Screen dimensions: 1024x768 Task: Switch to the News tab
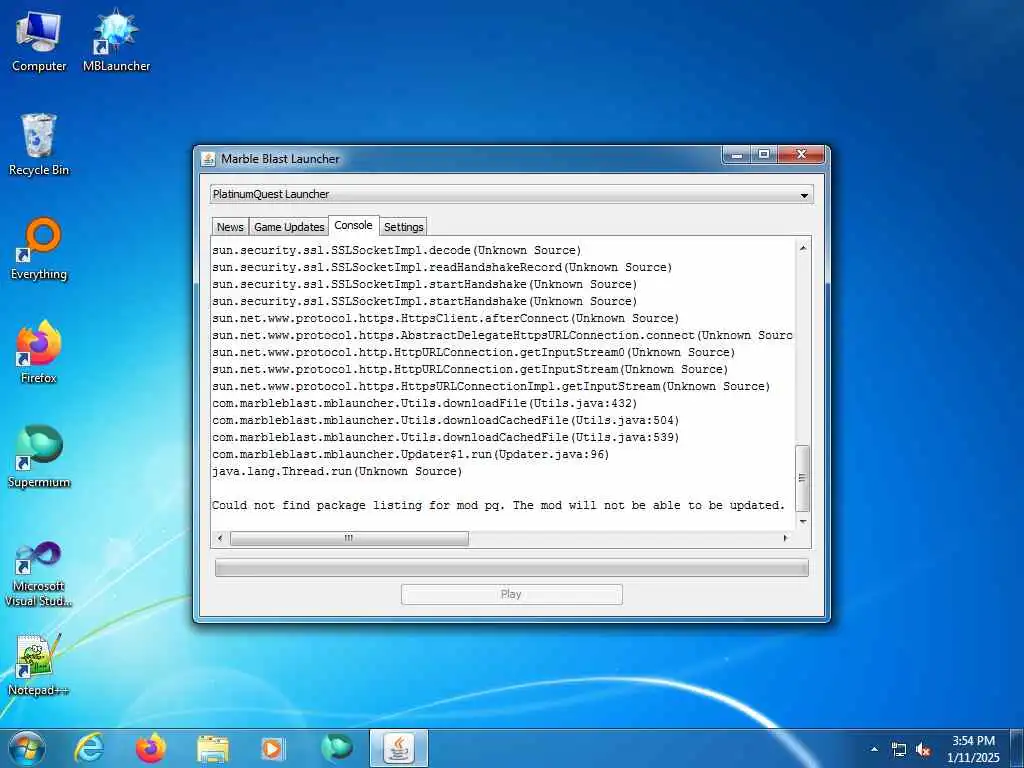pyautogui.click(x=230, y=227)
